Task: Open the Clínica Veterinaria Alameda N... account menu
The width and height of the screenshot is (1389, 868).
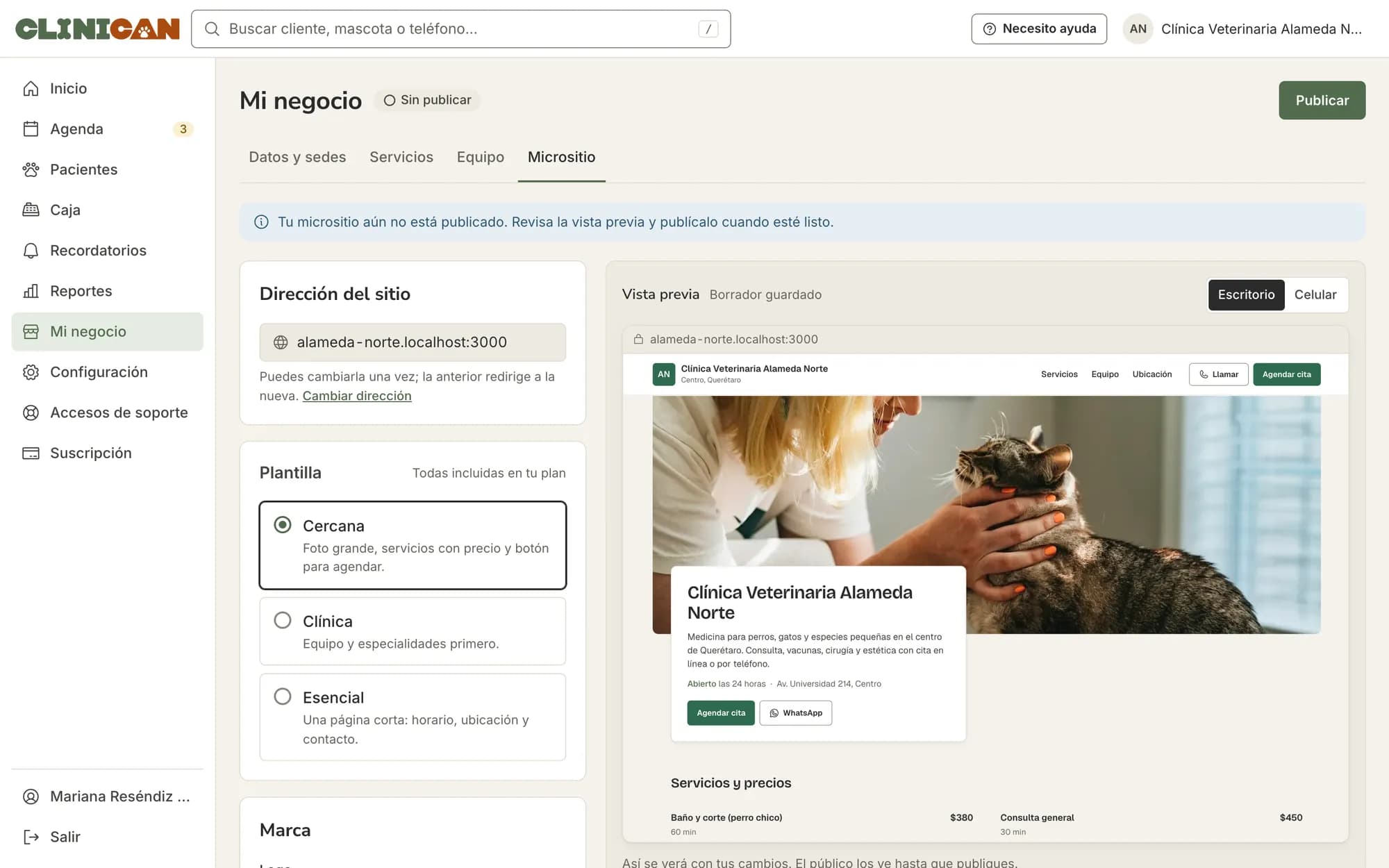Action: 1243,28
